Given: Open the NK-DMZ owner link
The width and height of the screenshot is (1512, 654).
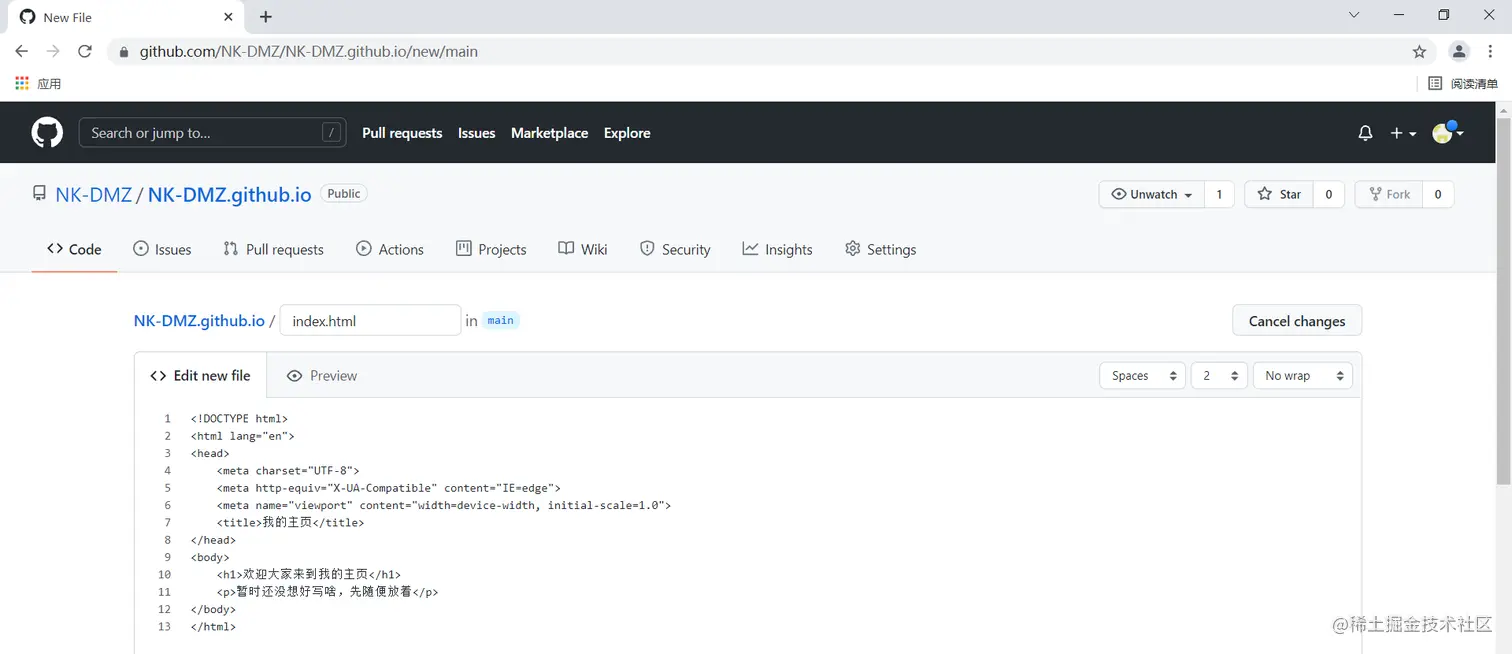Looking at the screenshot, I should 94,195.
